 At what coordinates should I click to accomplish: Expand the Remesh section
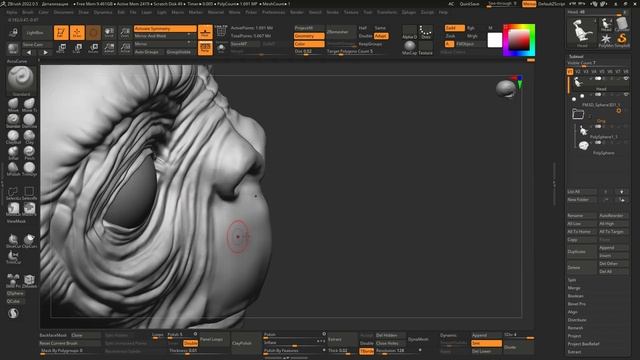coord(576,328)
